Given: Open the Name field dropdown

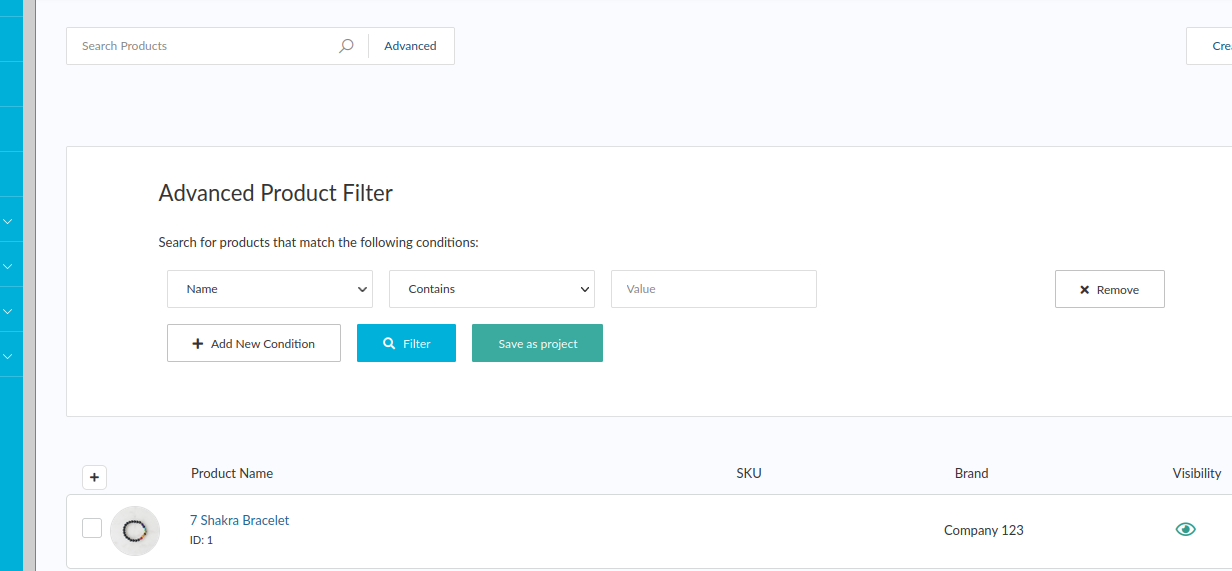Looking at the screenshot, I should [x=270, y=289].
